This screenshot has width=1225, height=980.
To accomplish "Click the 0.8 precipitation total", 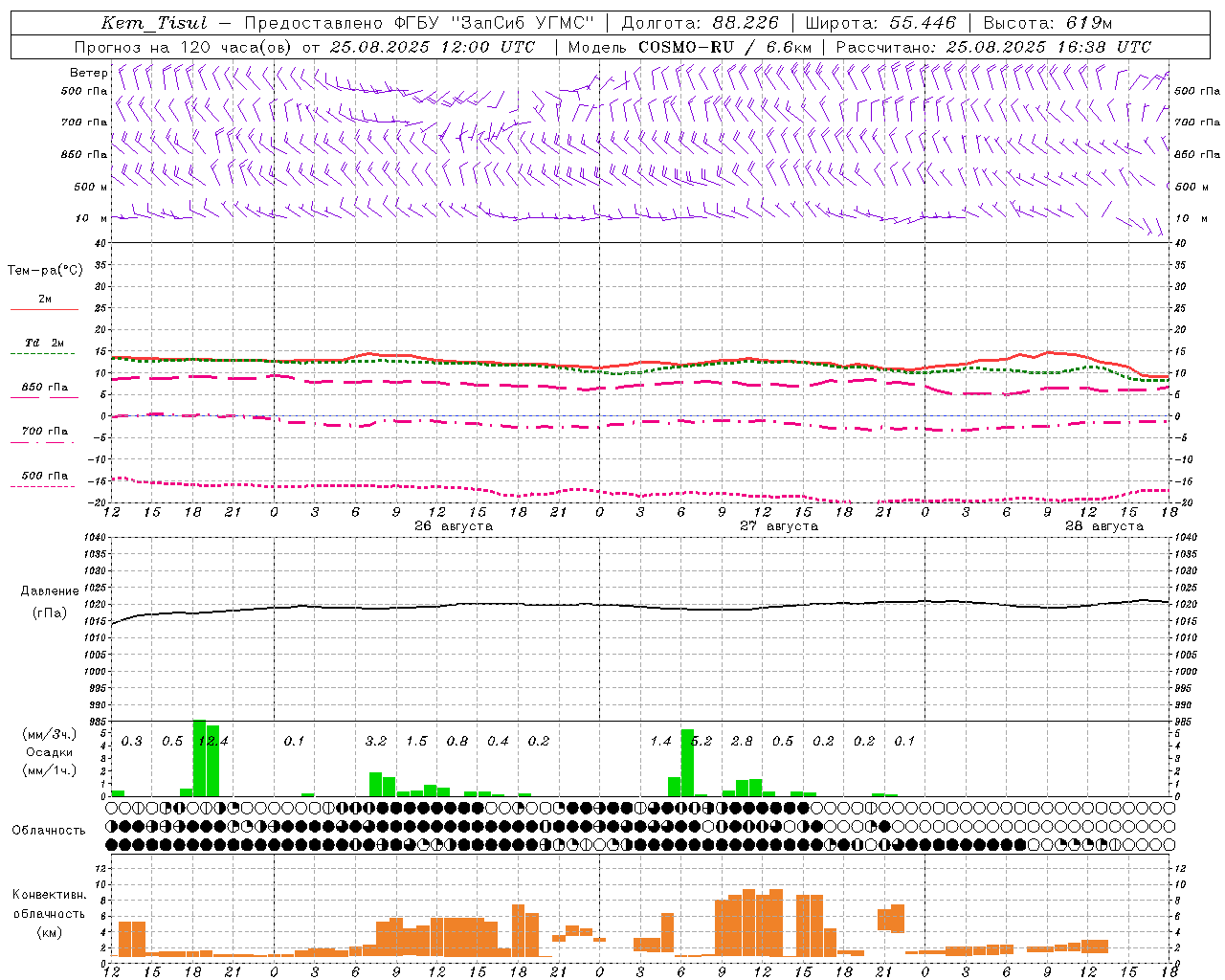I will click(x=457, y=741).
